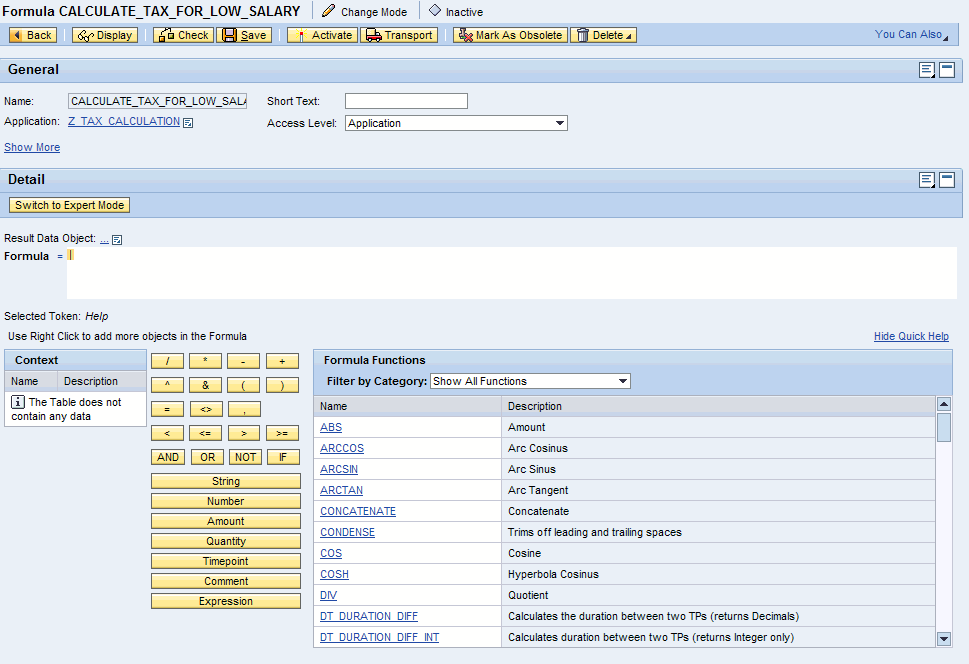
Task: Open the You Can Also menu
Action: coord(911,34)
